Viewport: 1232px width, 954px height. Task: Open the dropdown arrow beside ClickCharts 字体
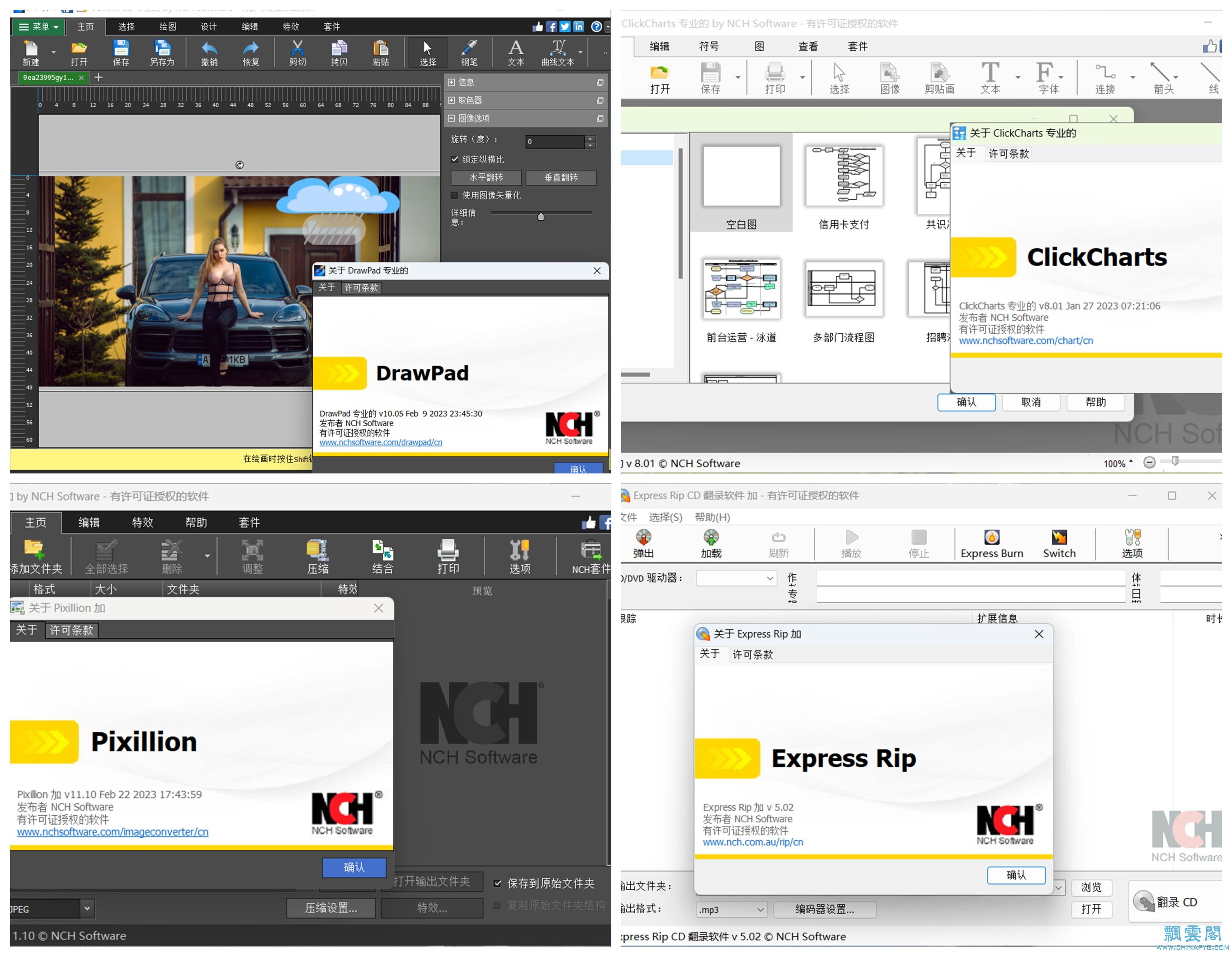[x=1061, y=78]
